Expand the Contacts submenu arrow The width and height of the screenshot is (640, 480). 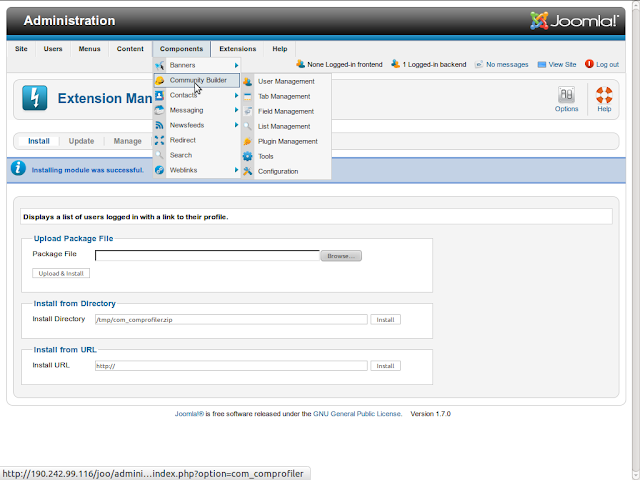(x=236, y=96)
